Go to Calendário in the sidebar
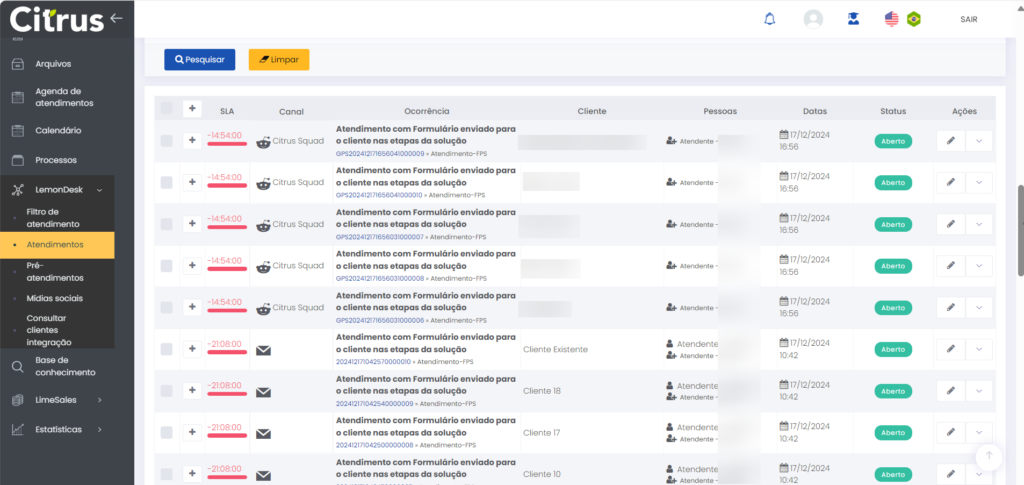 (58, 130)
